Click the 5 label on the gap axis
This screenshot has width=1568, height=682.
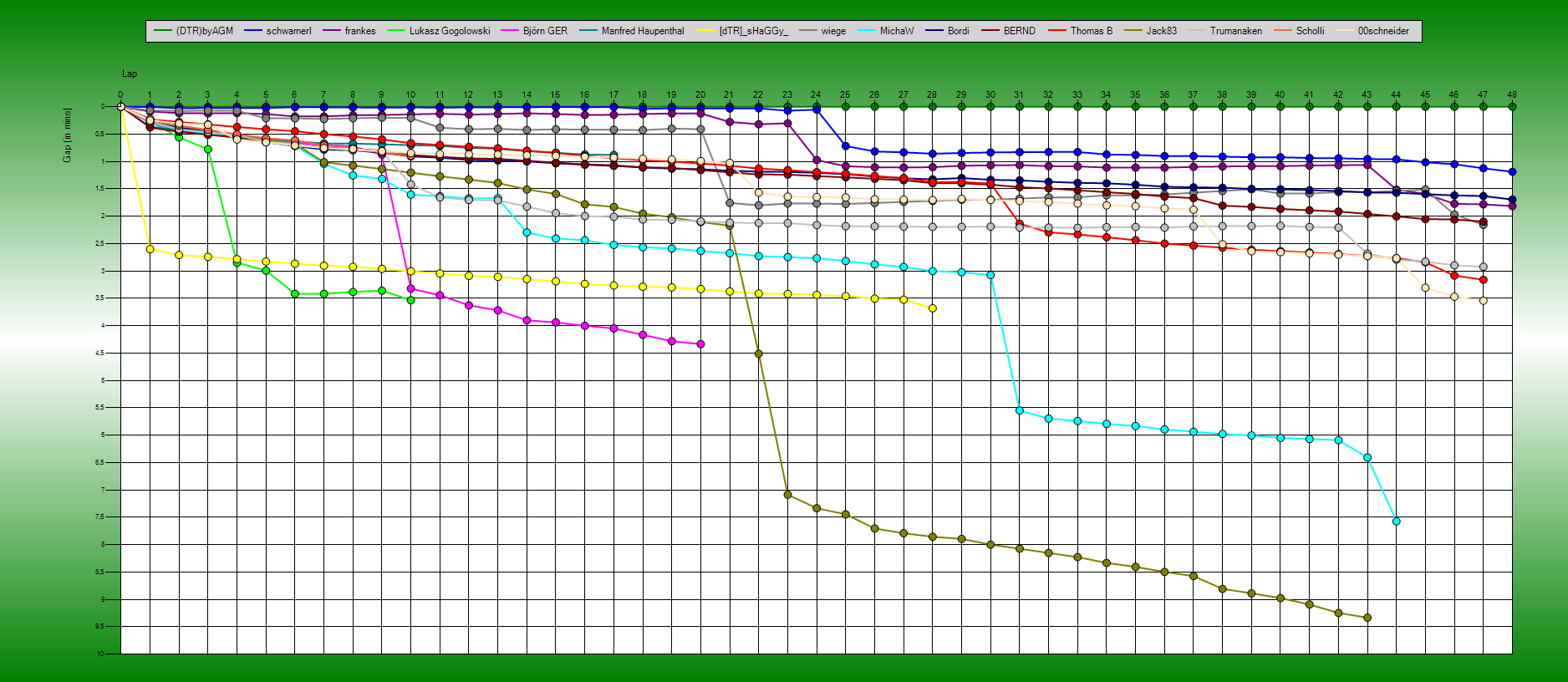click(x=104, y=380)
